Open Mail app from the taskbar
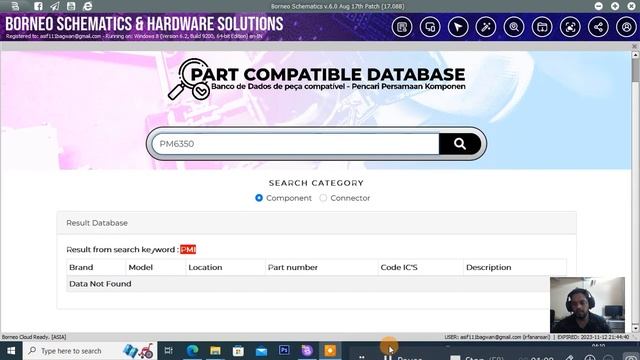 [261, 351]
